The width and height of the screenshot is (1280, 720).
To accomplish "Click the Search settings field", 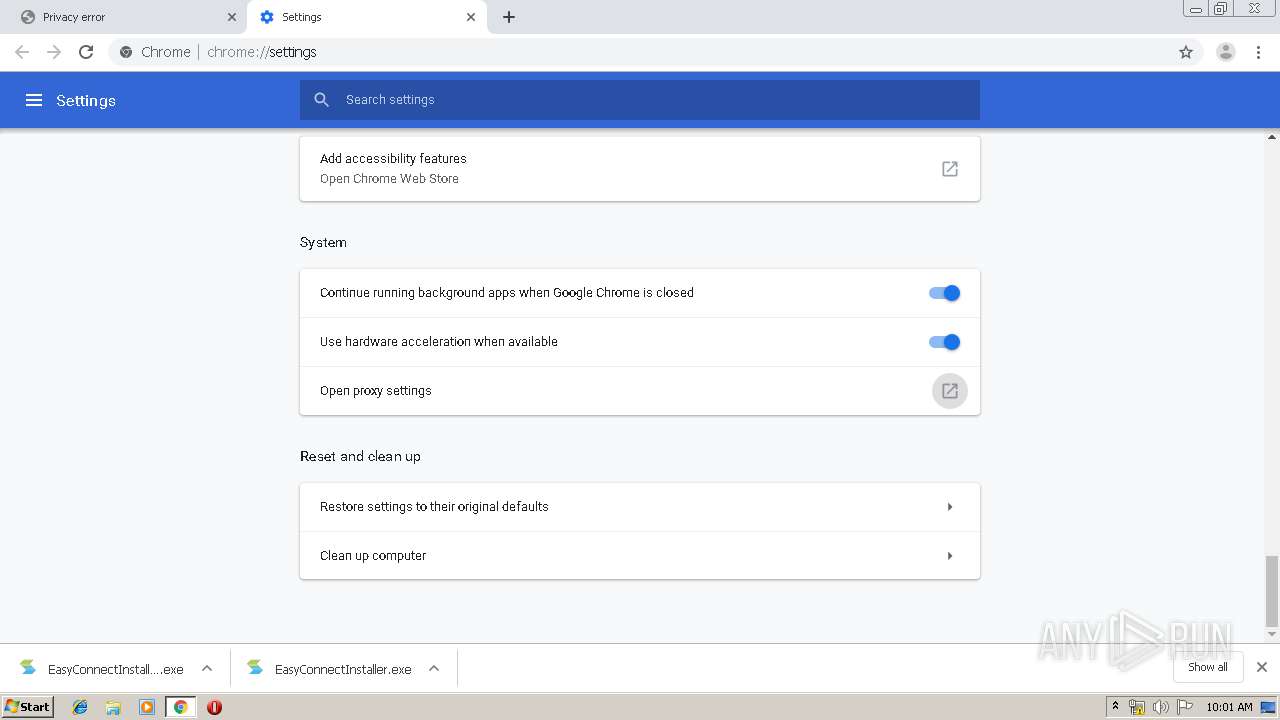I will click(640, 100).
